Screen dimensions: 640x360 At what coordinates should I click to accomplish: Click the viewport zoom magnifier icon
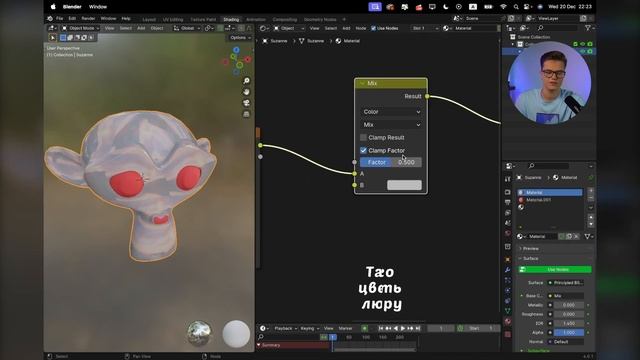[x=247, y=81]
